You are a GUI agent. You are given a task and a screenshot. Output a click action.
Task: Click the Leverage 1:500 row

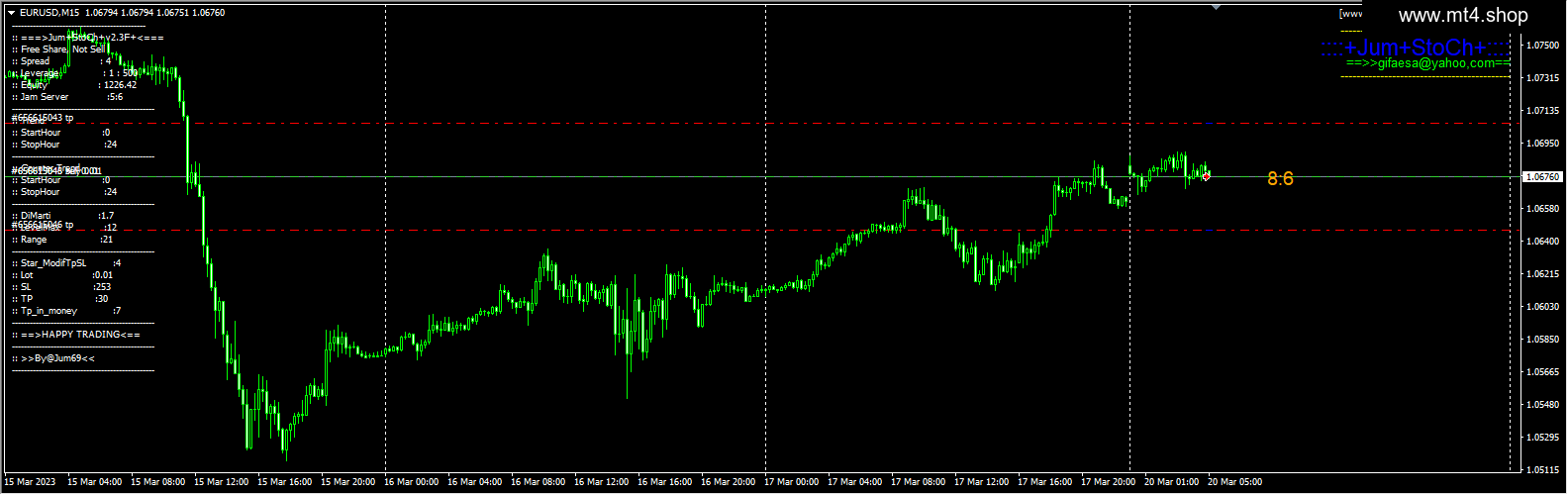(75, 73)
